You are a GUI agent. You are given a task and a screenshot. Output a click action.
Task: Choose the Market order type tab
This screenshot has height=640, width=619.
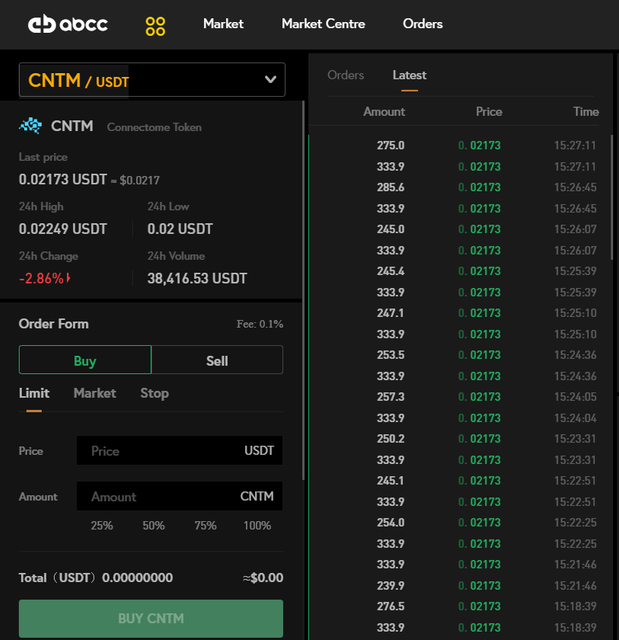point(95,393)
